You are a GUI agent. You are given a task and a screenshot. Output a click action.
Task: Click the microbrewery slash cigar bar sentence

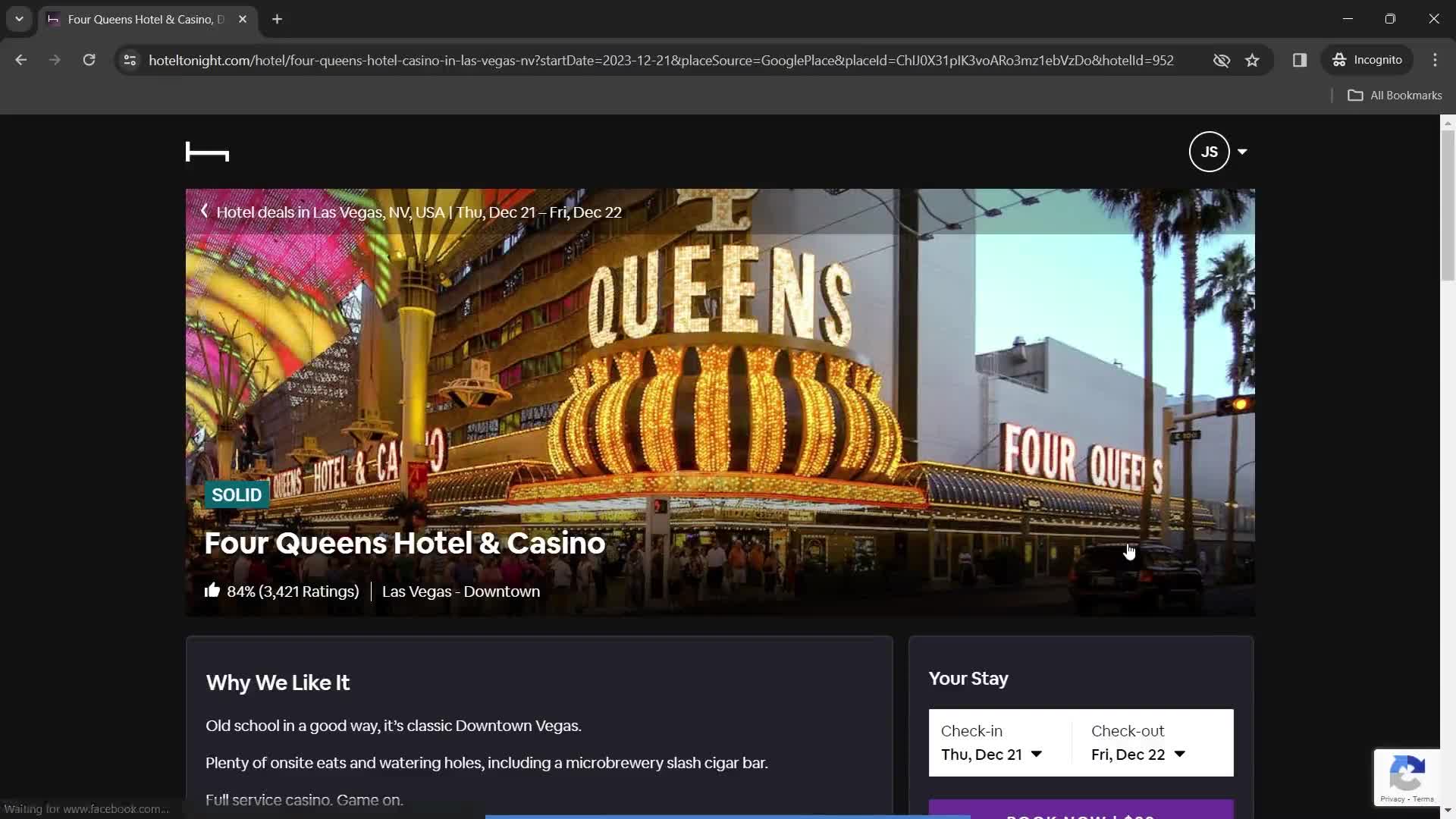coord(487,763)
